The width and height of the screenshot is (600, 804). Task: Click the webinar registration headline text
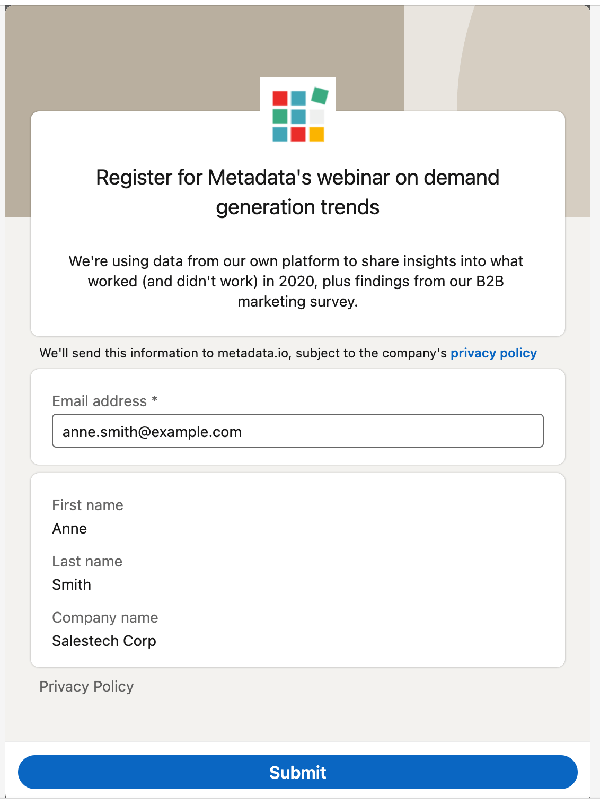pyautogui.click(x=298, y=192)
